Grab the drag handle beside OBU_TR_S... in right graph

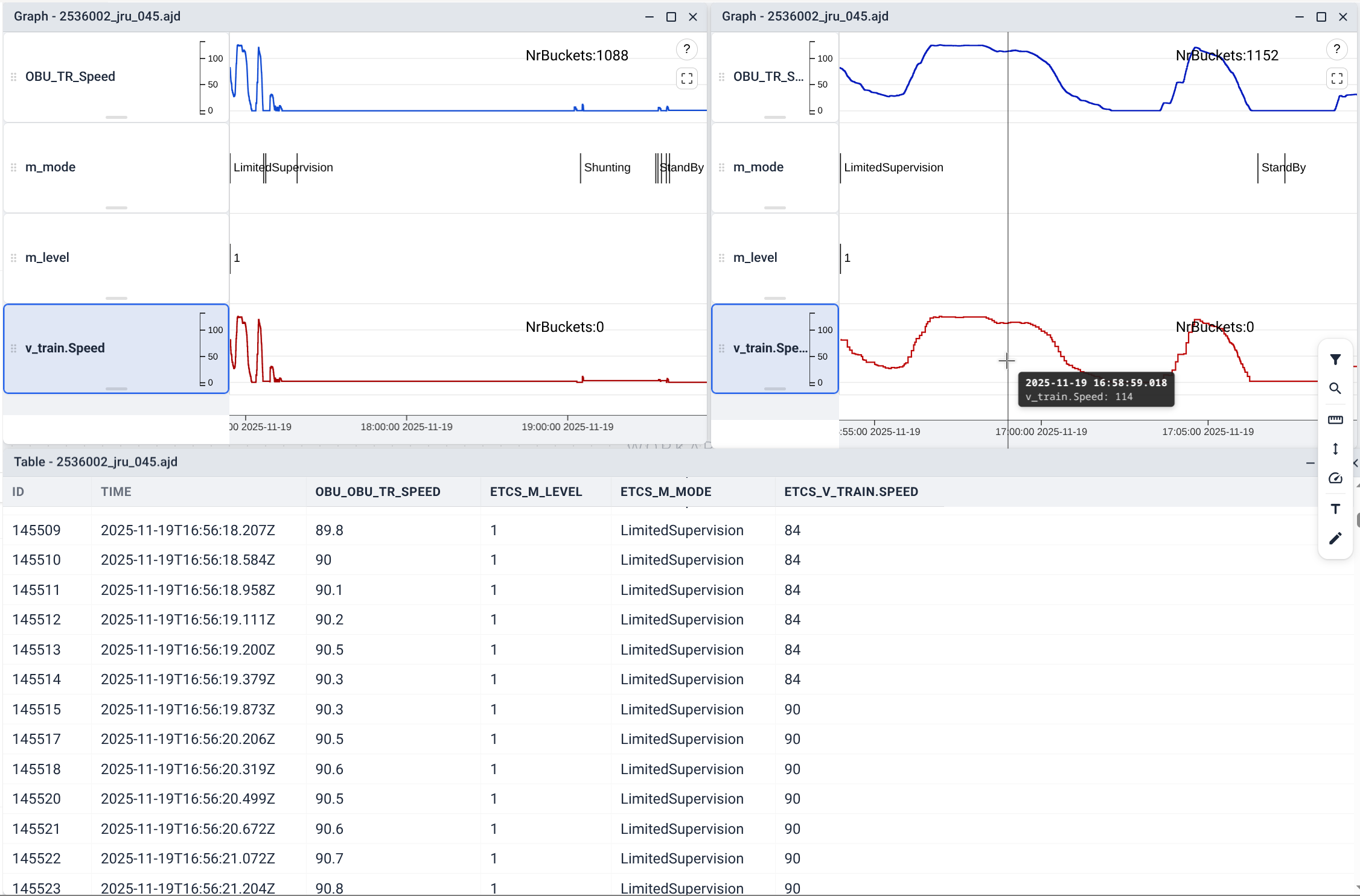click(721, 77)
